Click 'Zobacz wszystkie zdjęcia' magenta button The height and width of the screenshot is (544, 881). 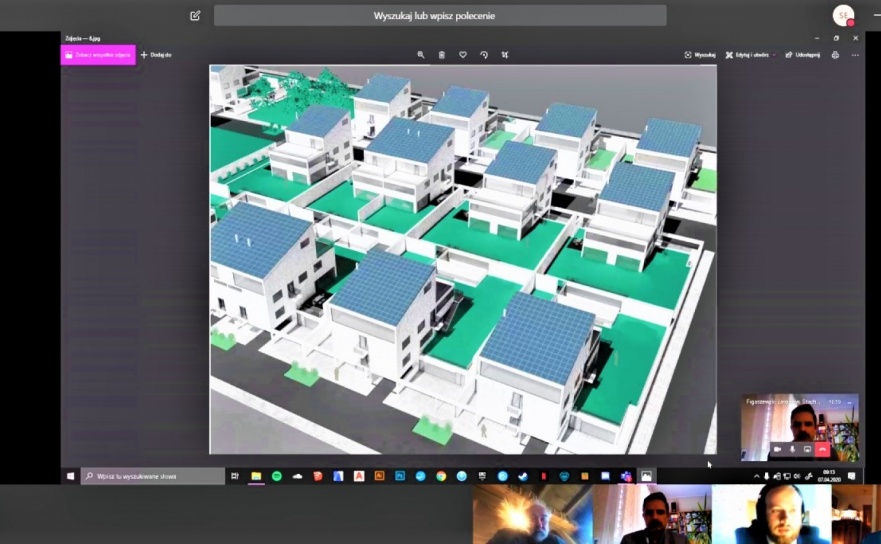[98, 55]
